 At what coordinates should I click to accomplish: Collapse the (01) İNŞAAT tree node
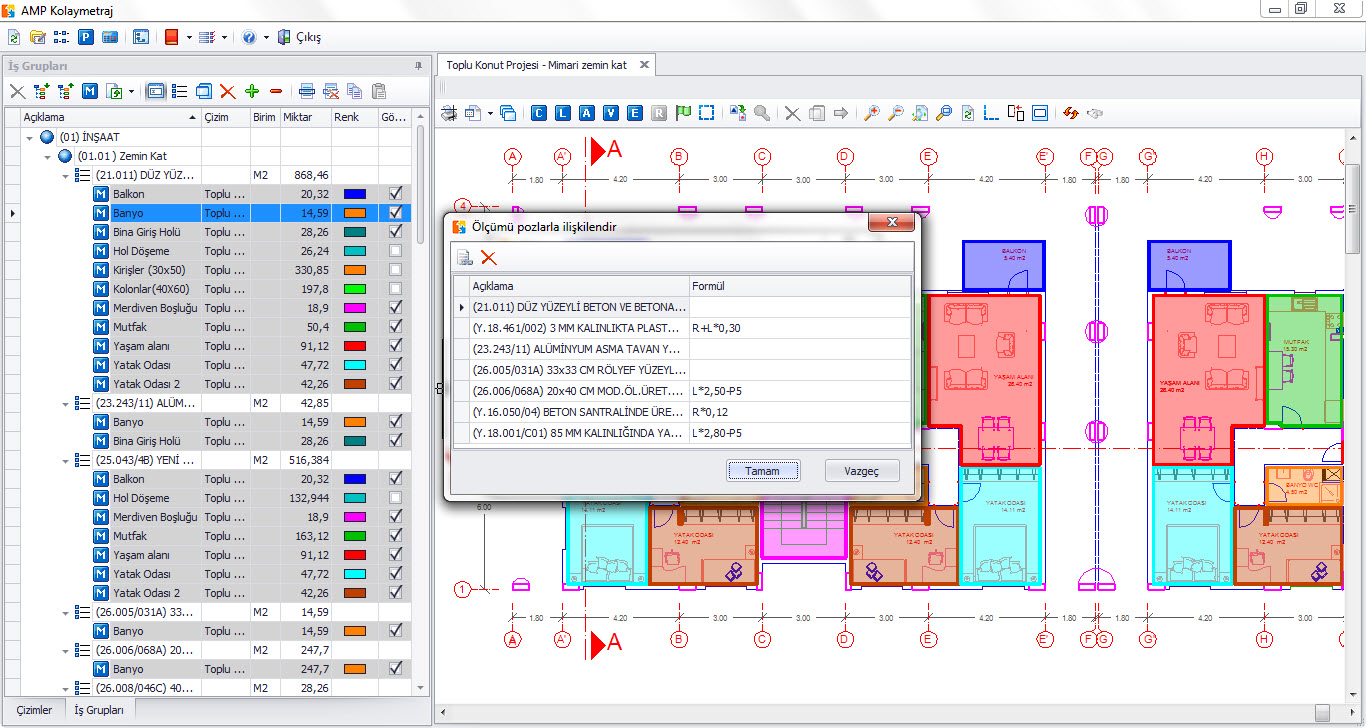pyautogui.click(x=30, y=137)
